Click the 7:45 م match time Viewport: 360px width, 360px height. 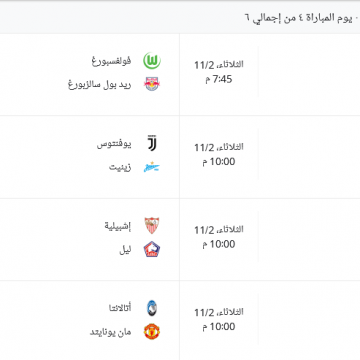tap(219, 79)
